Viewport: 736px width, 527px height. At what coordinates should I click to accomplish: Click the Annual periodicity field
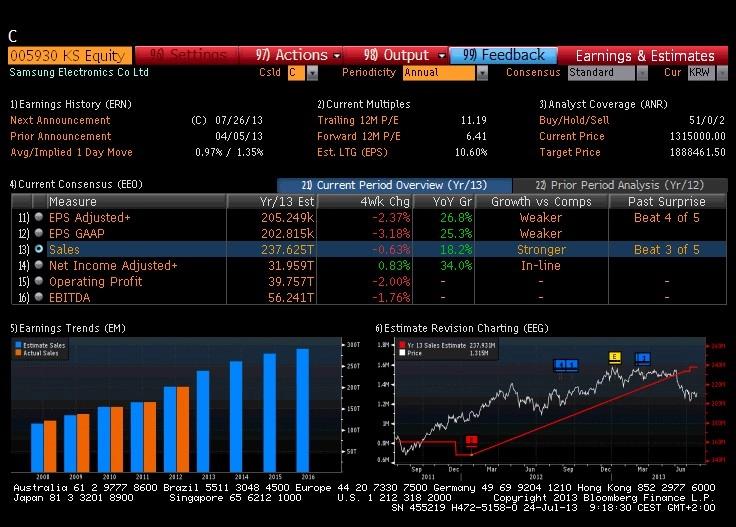click(x=439, y=73)
